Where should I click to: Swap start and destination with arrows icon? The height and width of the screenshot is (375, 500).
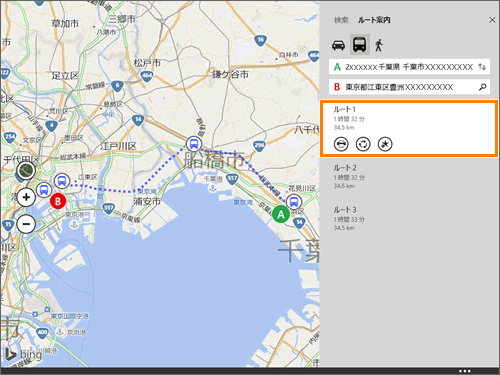482,67
